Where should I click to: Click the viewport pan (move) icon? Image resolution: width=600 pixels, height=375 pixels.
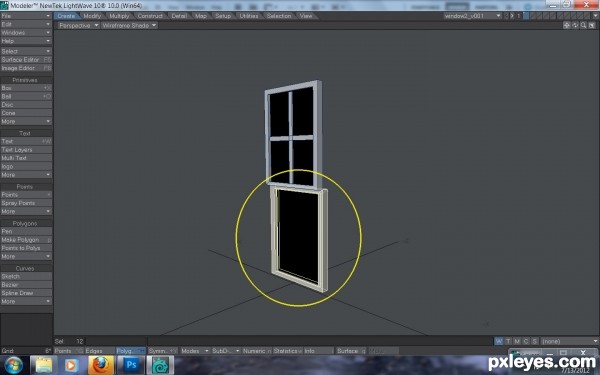567,25
